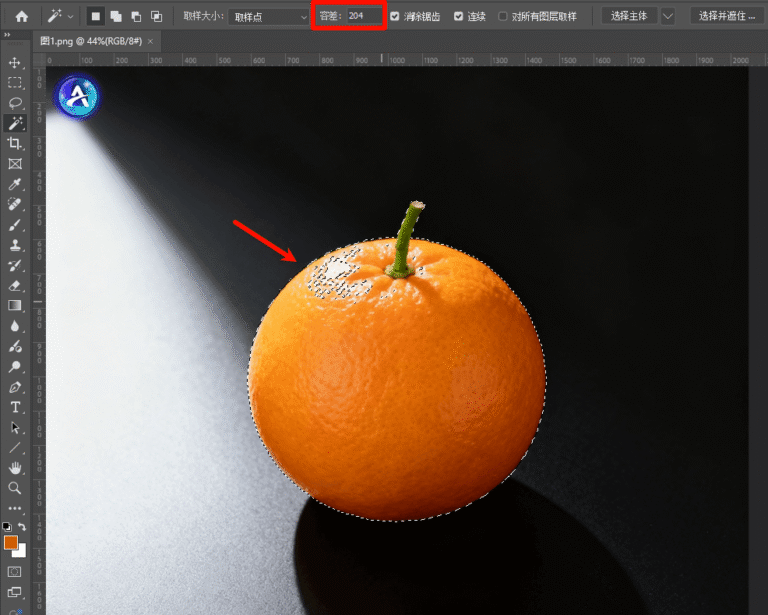The image size is (768, 615).
Task: Toggle the 消除锯齿 anti-alias checkbox
Action: [395, 17]
